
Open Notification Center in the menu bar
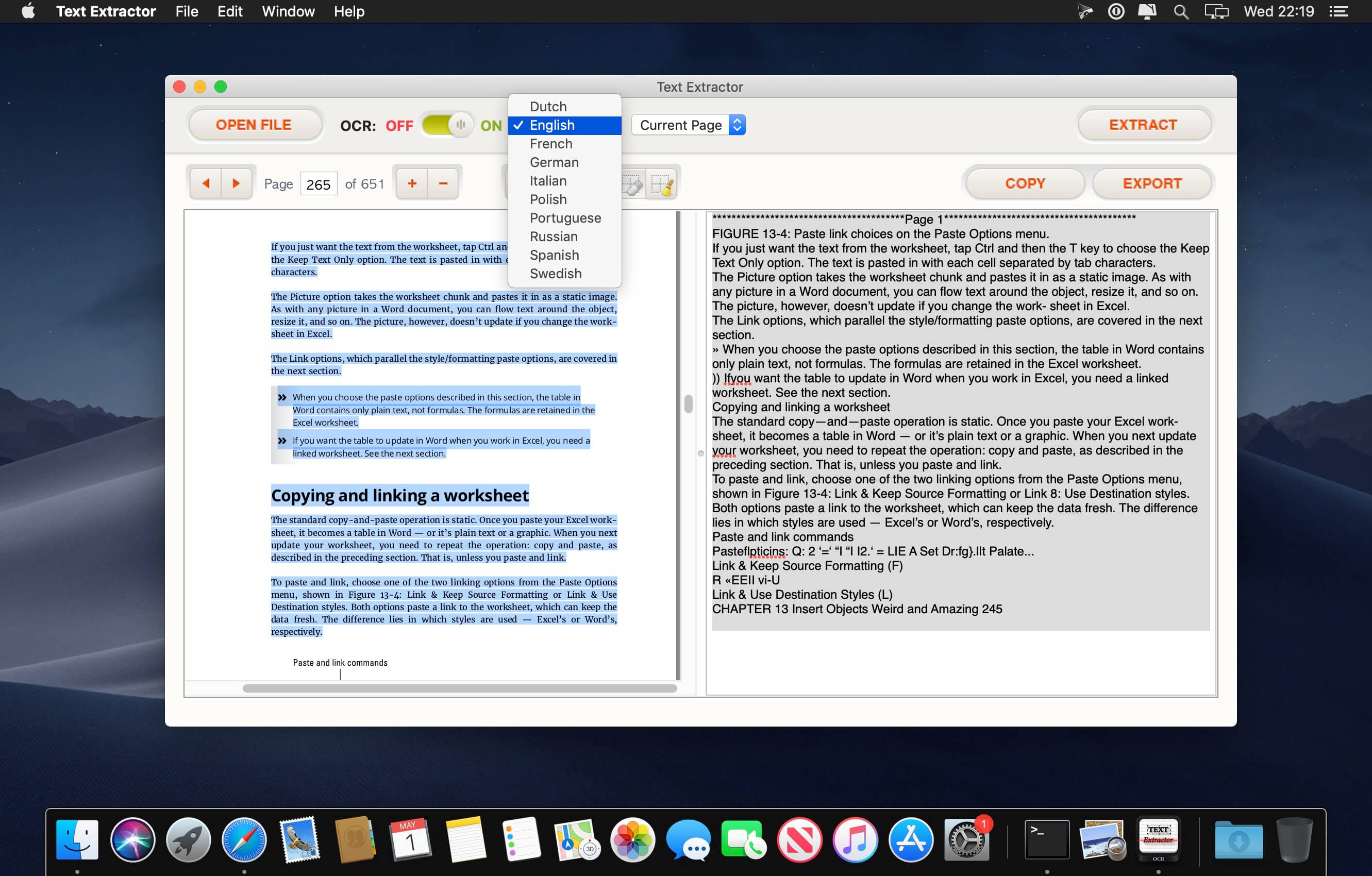pos(1339,11)
